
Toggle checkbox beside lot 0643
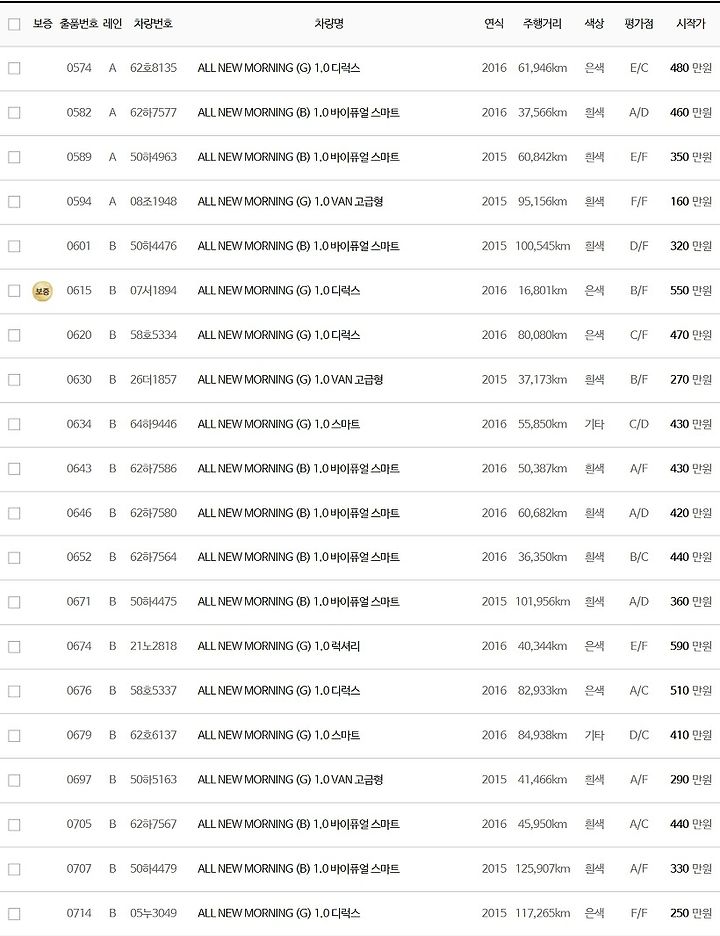point(14,469)
